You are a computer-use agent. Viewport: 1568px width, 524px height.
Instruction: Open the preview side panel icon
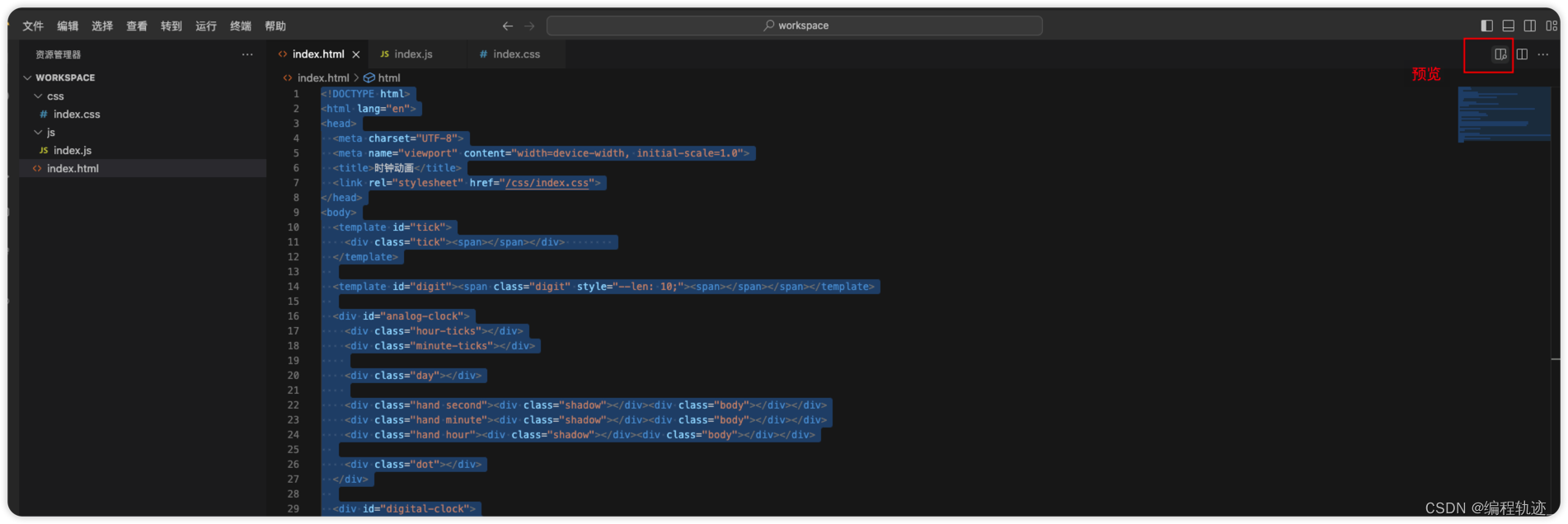click(x=1500, y=54)
